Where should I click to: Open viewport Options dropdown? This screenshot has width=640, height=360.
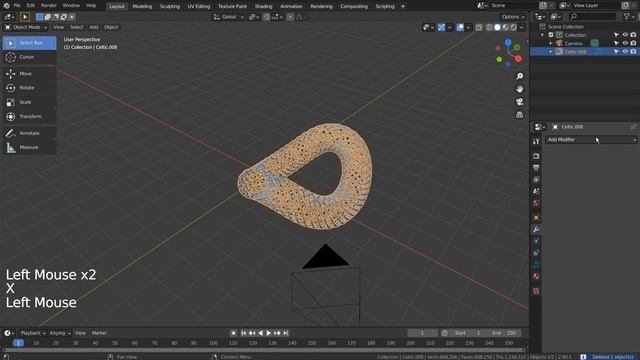pyautogui.click(x=513, y=17)
